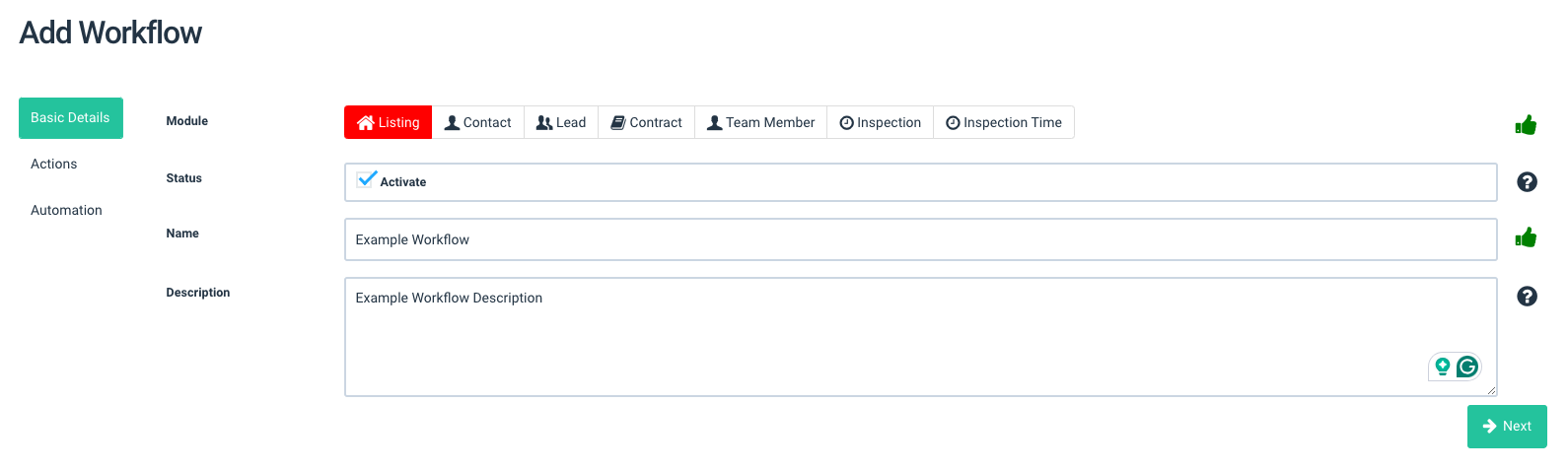Click the green thumbs-up next to Module
Viewport: 1568px width, 470px height.
(1526, 125)
